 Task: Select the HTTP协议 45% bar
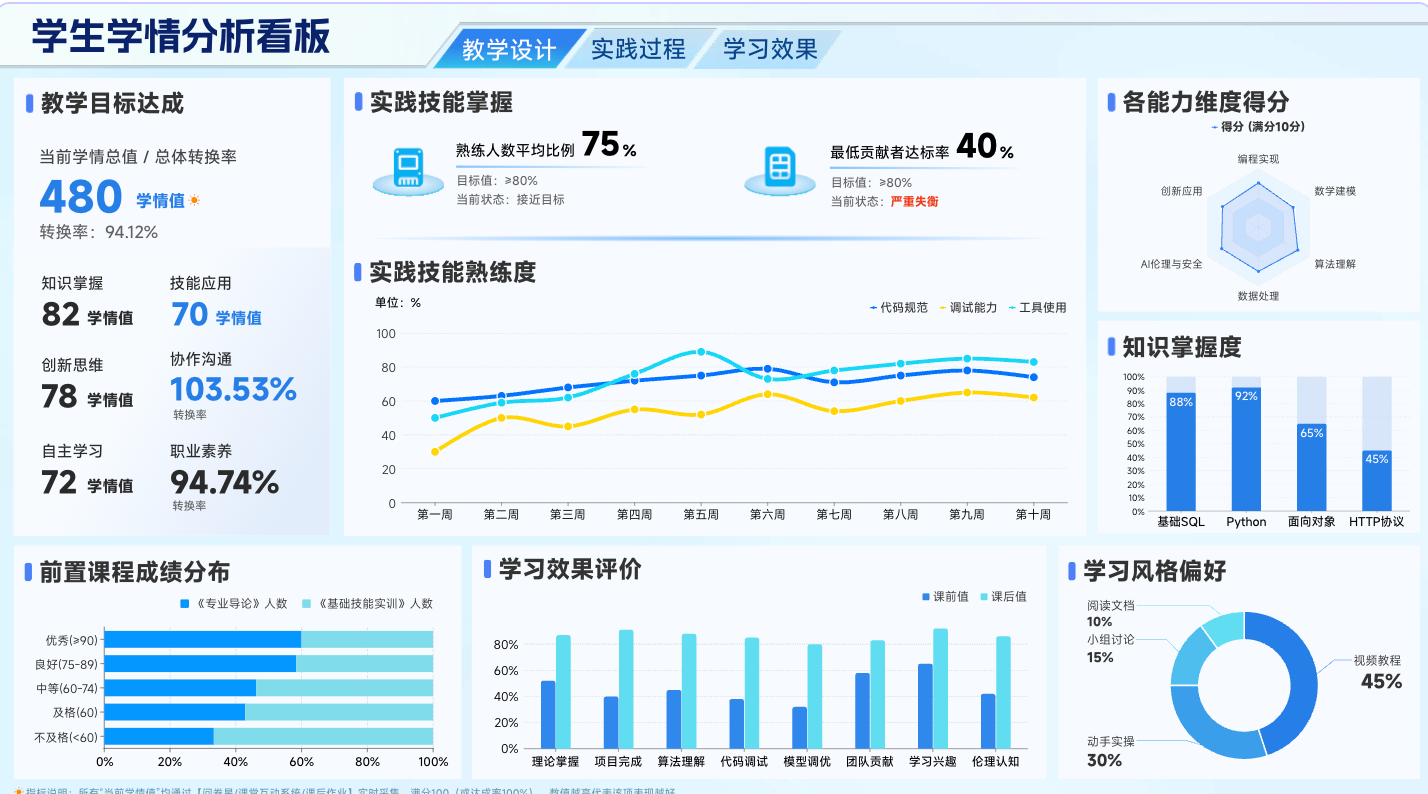[x=1377, y=481]
